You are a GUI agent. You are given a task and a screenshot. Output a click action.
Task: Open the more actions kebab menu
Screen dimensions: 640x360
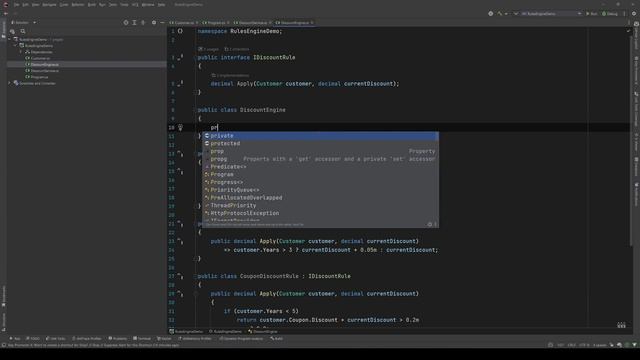pyautogui.click(x=624, y=13)
